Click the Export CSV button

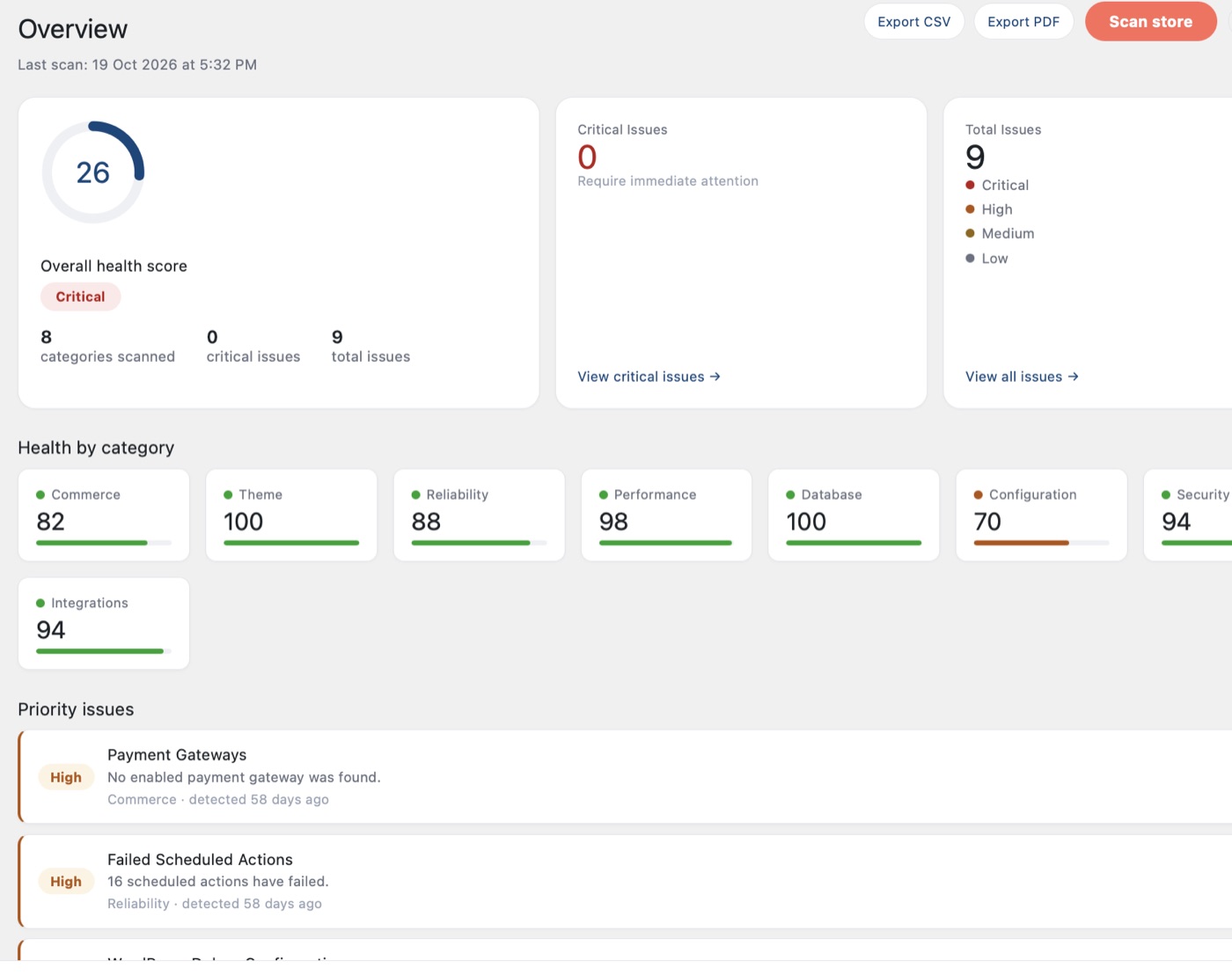click(x=913, y=22)
